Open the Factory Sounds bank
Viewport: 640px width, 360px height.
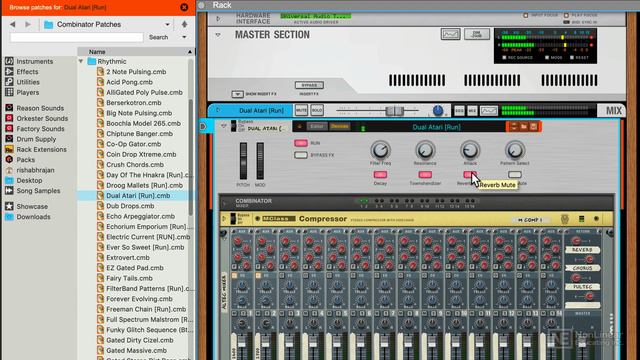(x=35, y=129)
